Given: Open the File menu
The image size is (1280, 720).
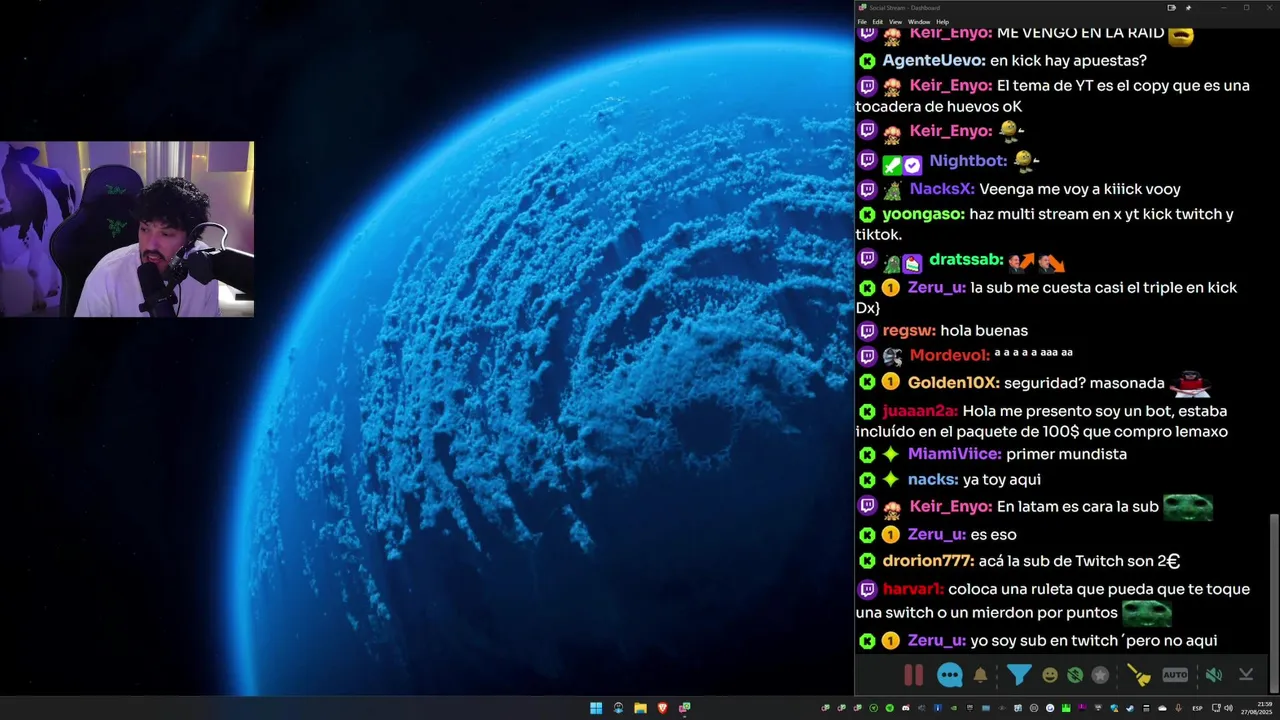Looking at the screenshot, I should (x=862, y=21).
